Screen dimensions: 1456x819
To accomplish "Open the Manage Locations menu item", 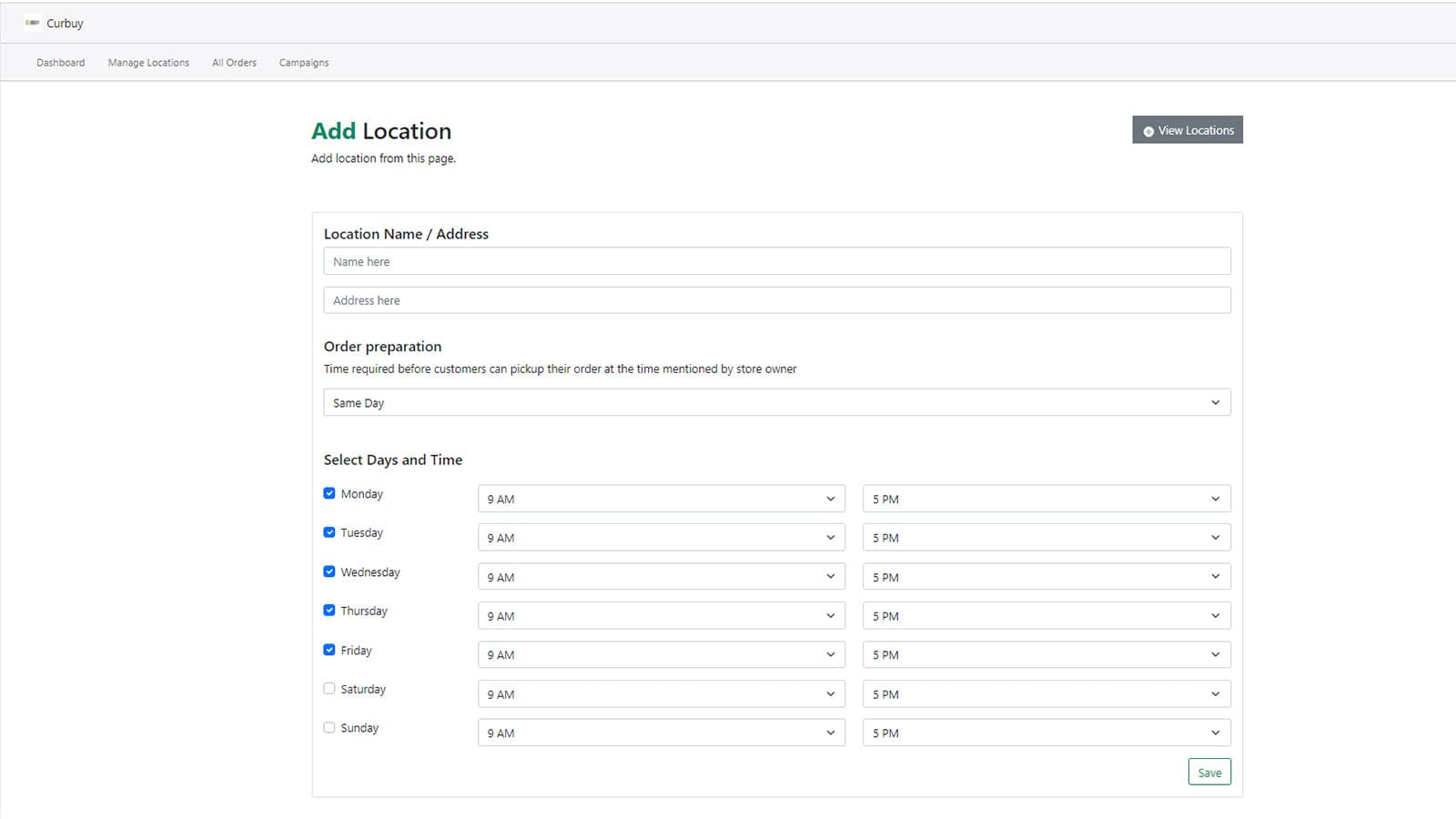I will pyautogui.click(x=148, y=62).
